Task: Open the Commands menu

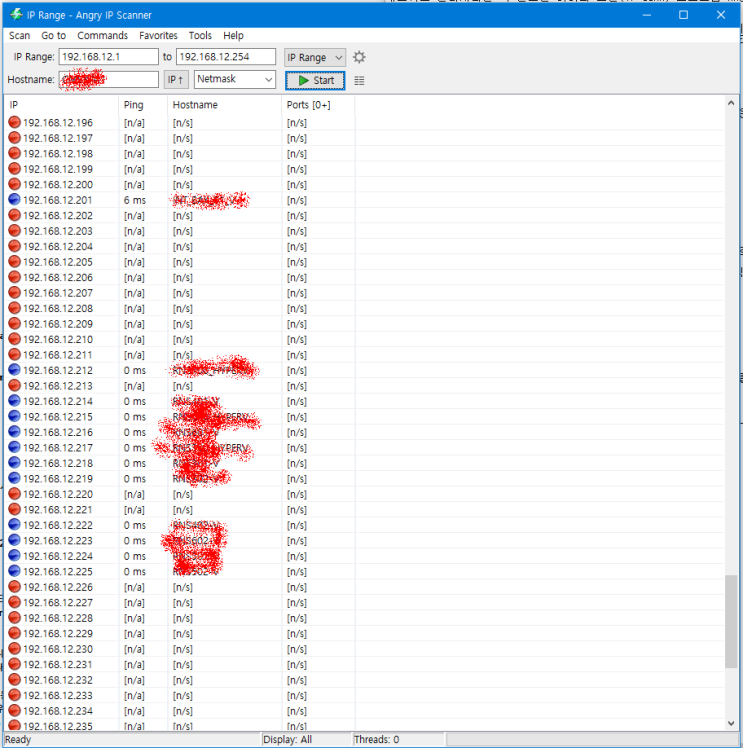Action: coord(103,35)
